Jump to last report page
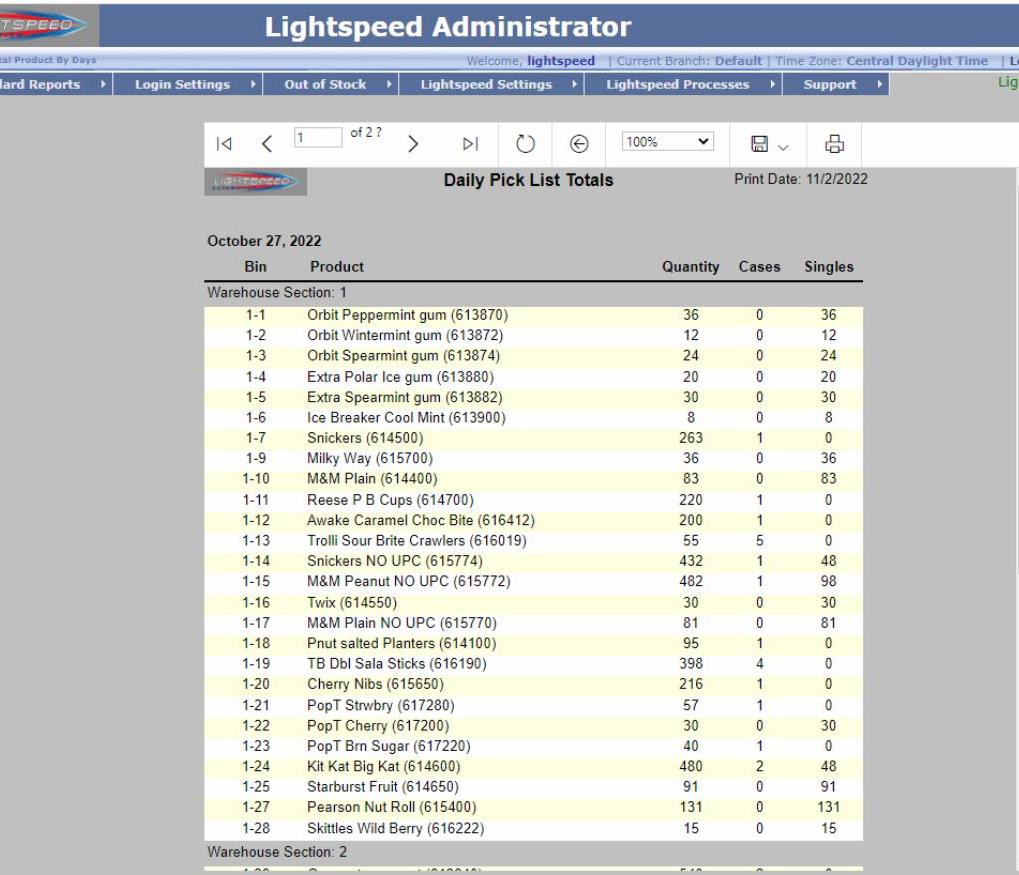 (471, 144)
